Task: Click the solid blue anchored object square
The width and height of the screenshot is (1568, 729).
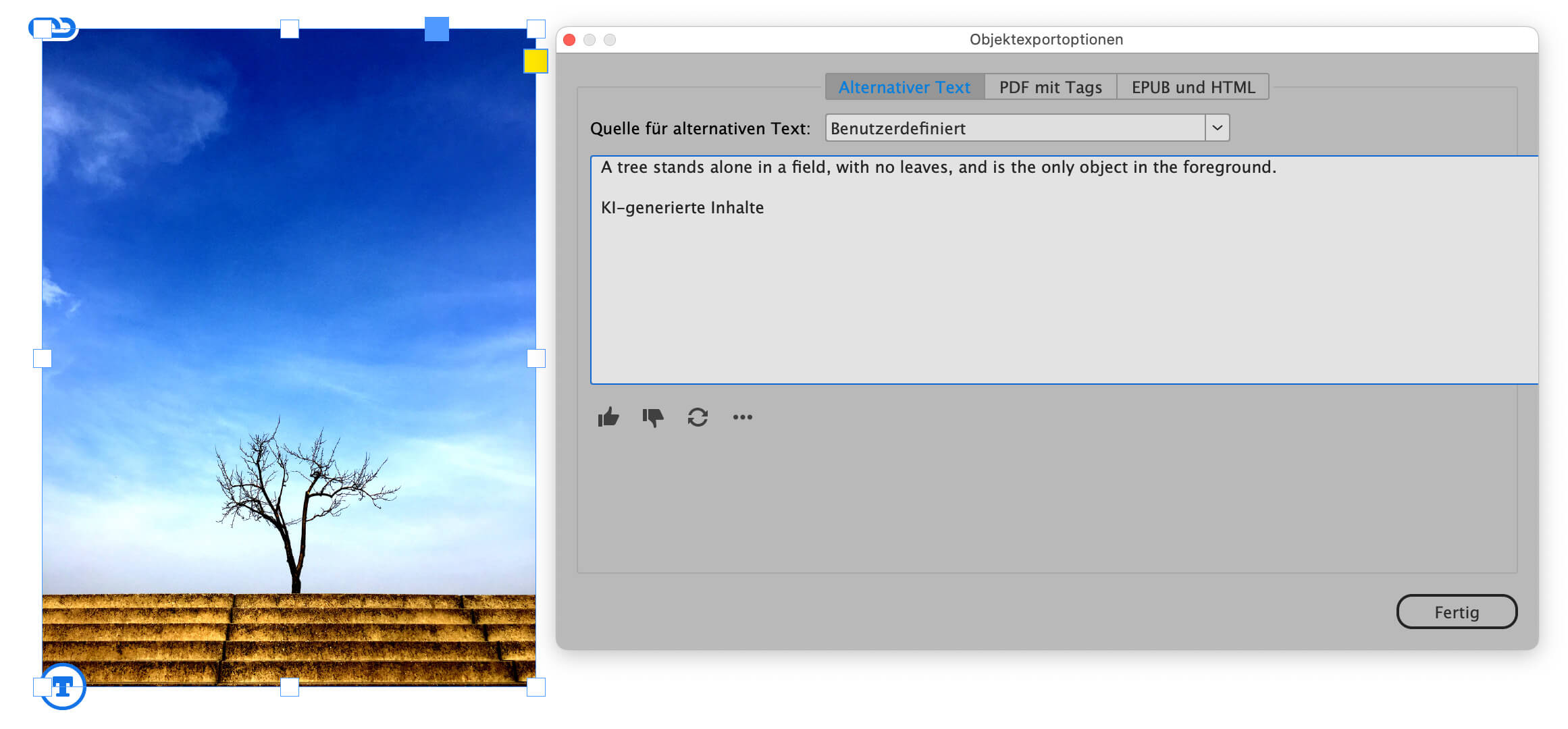Action: pyautogui.click(x=436, y=29)
